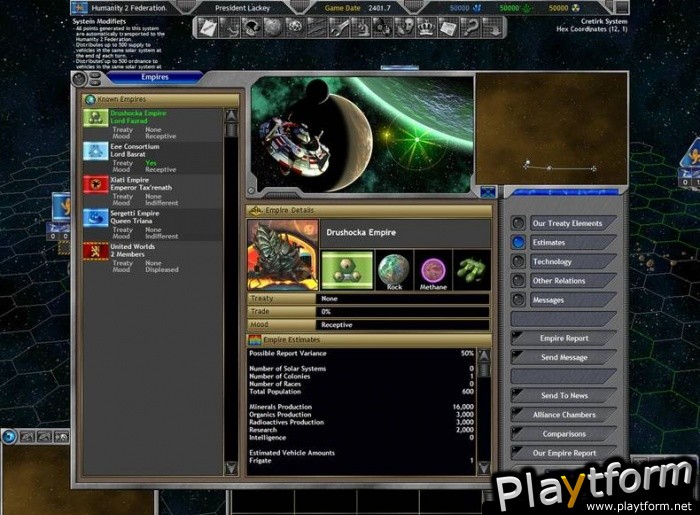700x515 pixels.
Task: Switch to the Empires tab header
Action: (155, 77)
